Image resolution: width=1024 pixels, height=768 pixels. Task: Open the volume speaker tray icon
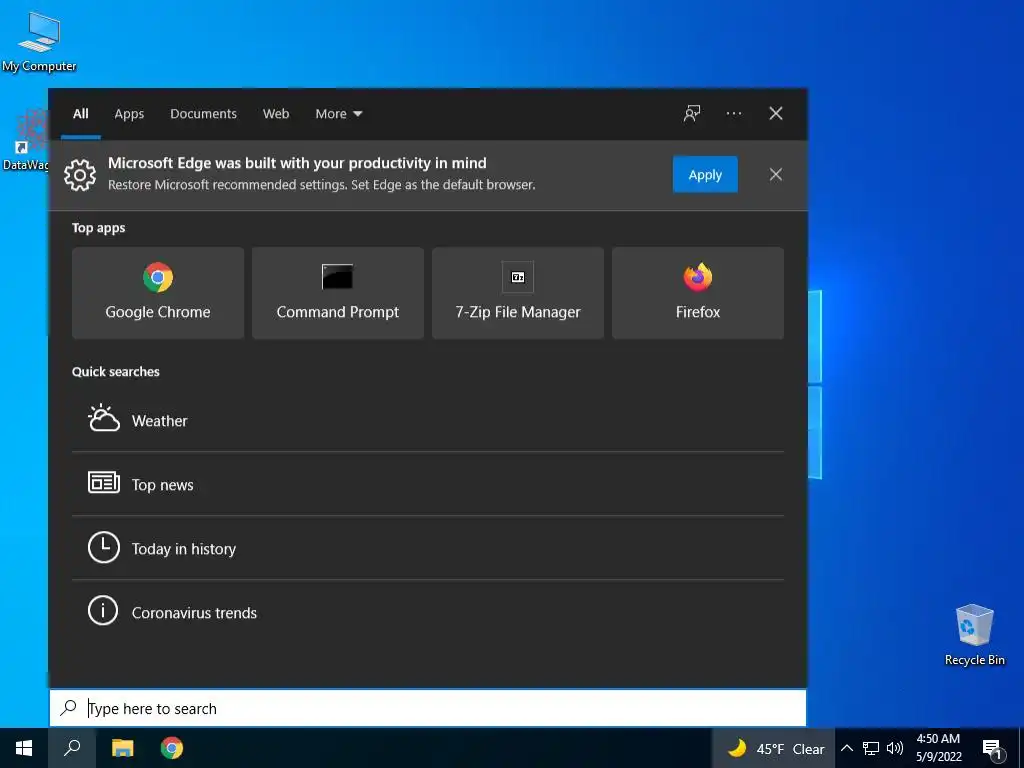[x=895, y=748]
